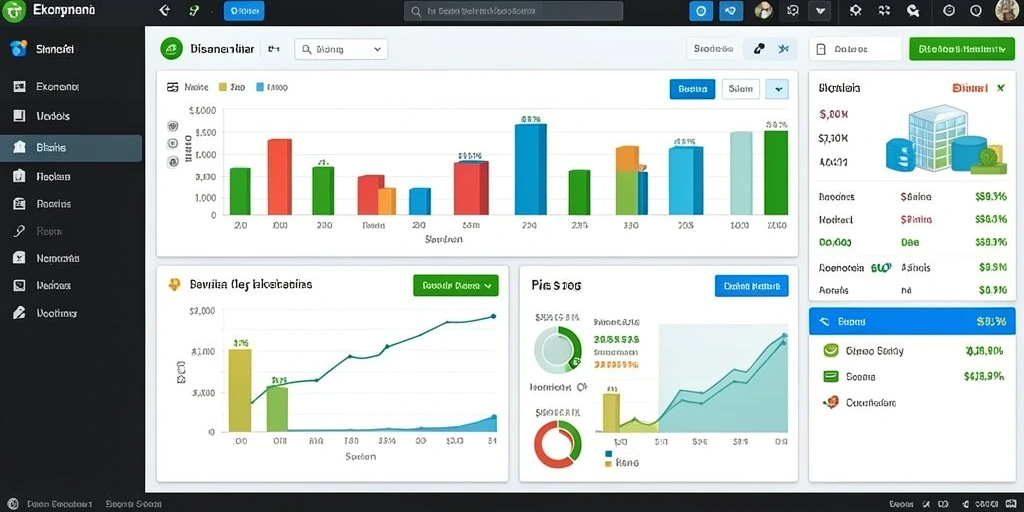This screenshot has height=512, width=1024.
Task: Click the green app logo in the top-left corner
Action: pos(13,10)
